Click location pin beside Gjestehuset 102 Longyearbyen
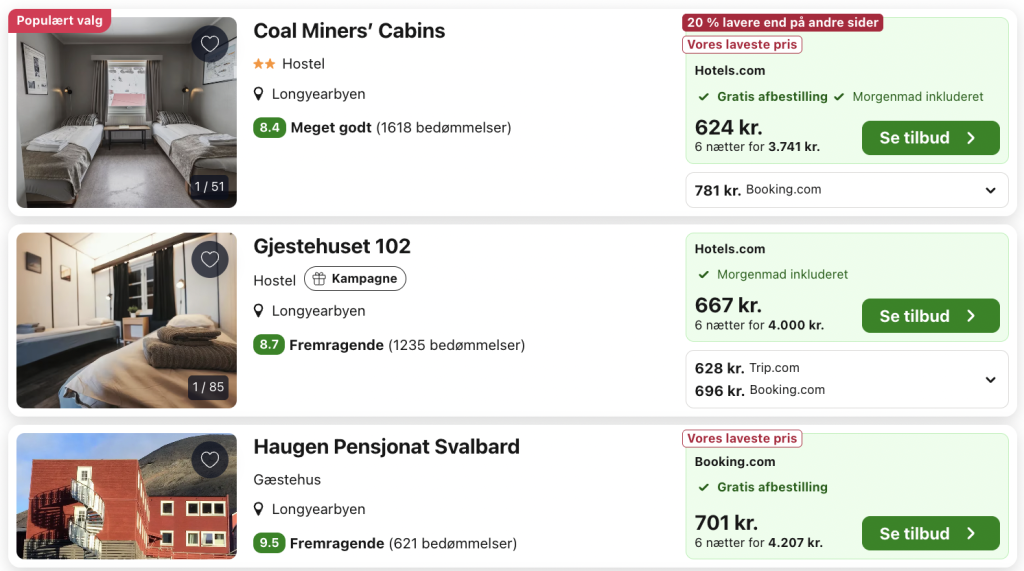The image size is (1024, 571). click(x=259, y=311)
